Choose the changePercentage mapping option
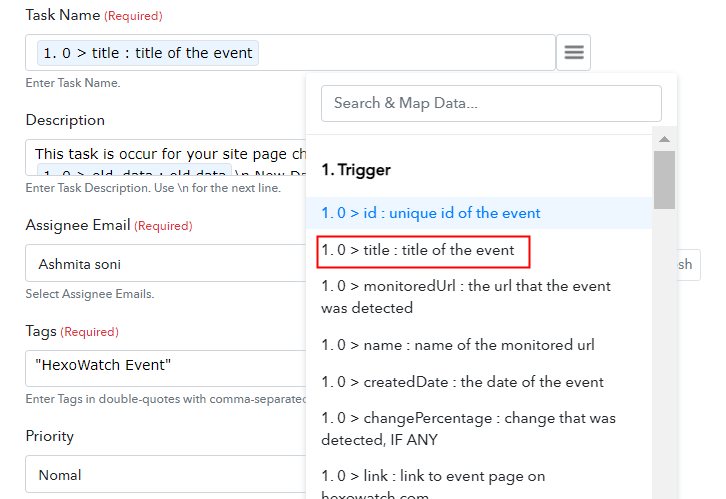 coord(479,429)
